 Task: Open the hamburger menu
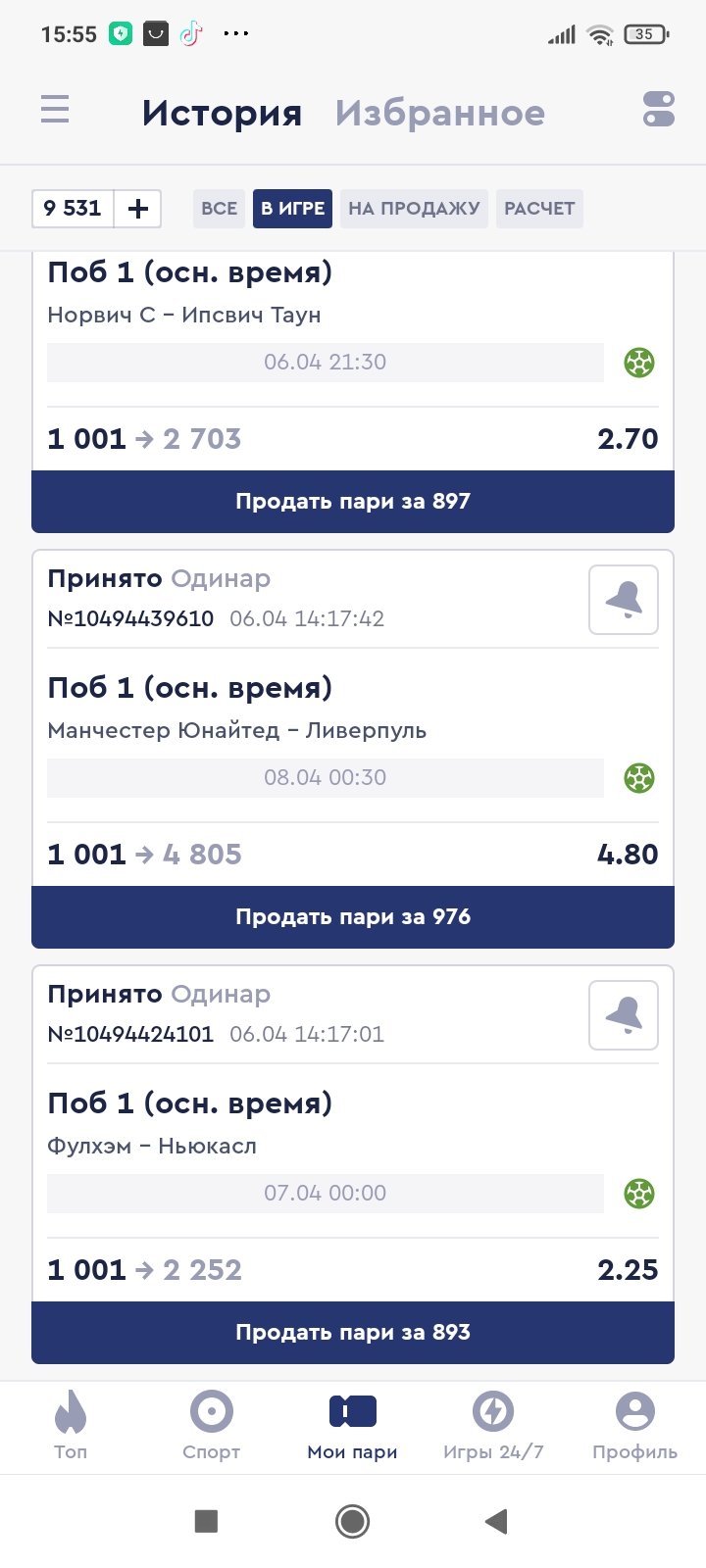click(55, 109)
